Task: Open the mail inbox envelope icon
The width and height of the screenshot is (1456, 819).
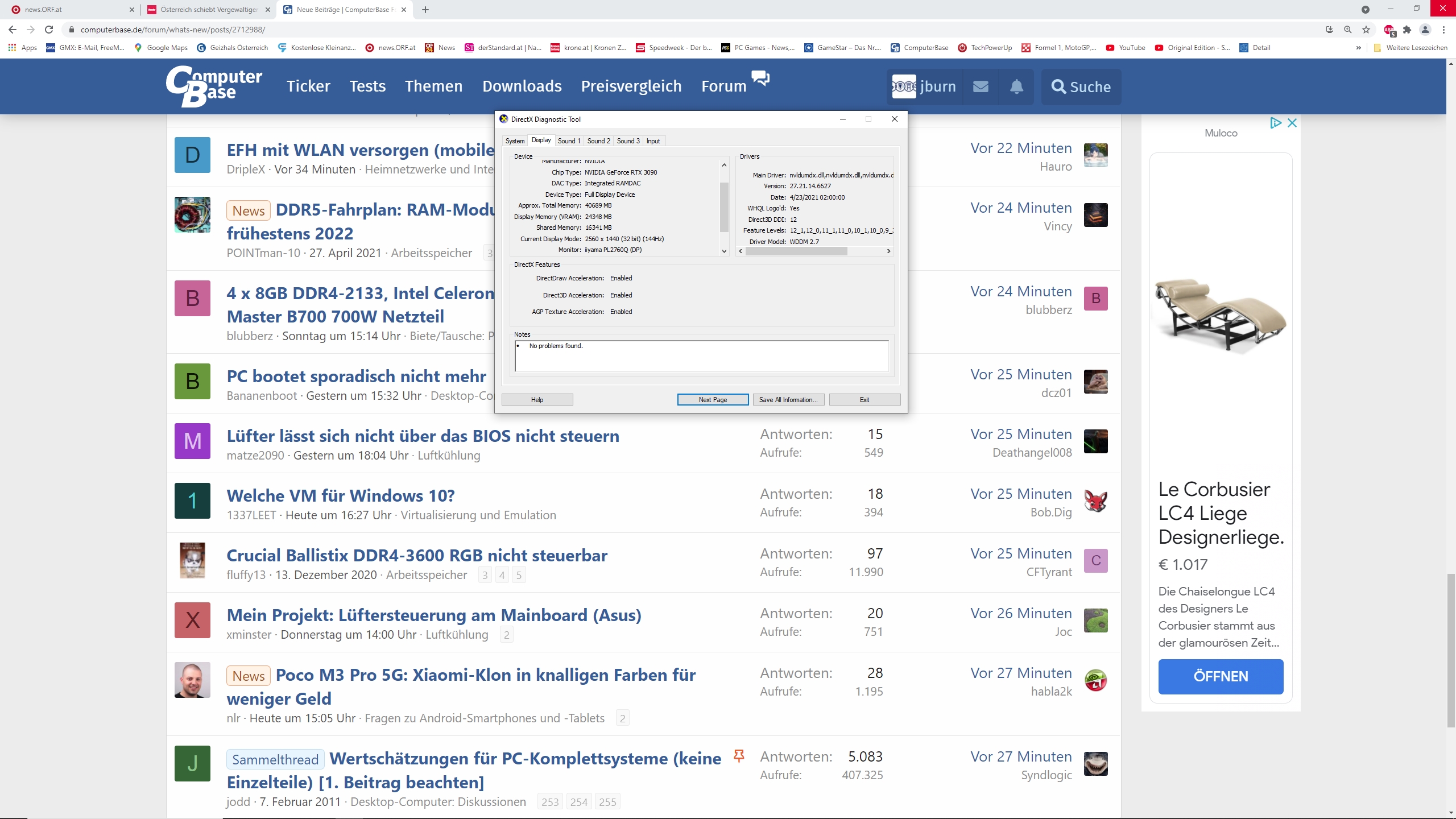Action: [981, 86]
